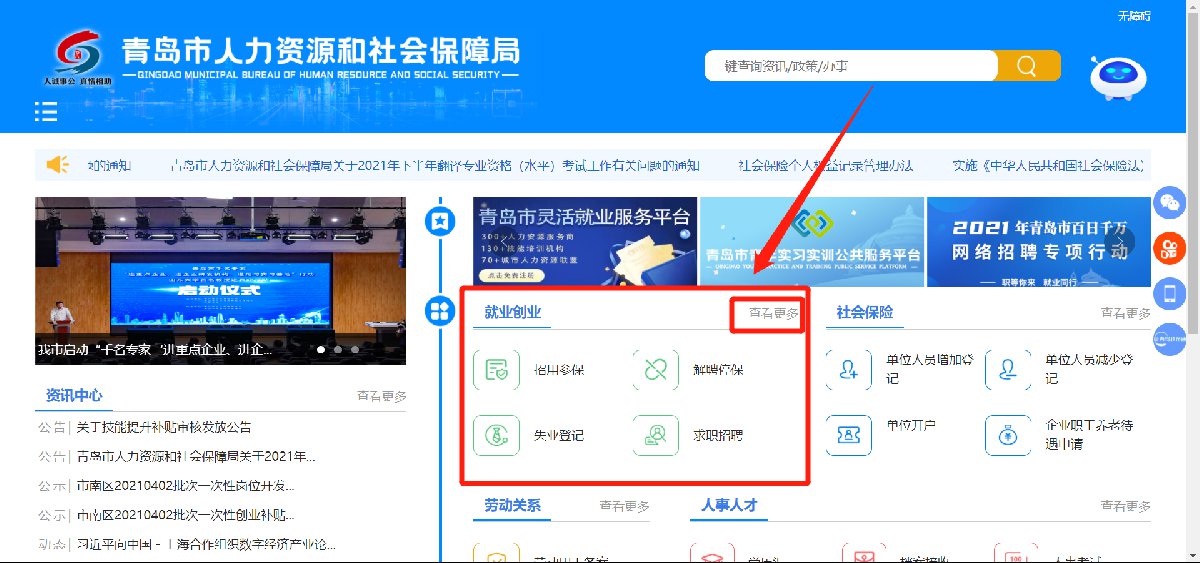Click the bureau logo emblem in header
Screen dimensions: 1200x563
click(76, 59)
